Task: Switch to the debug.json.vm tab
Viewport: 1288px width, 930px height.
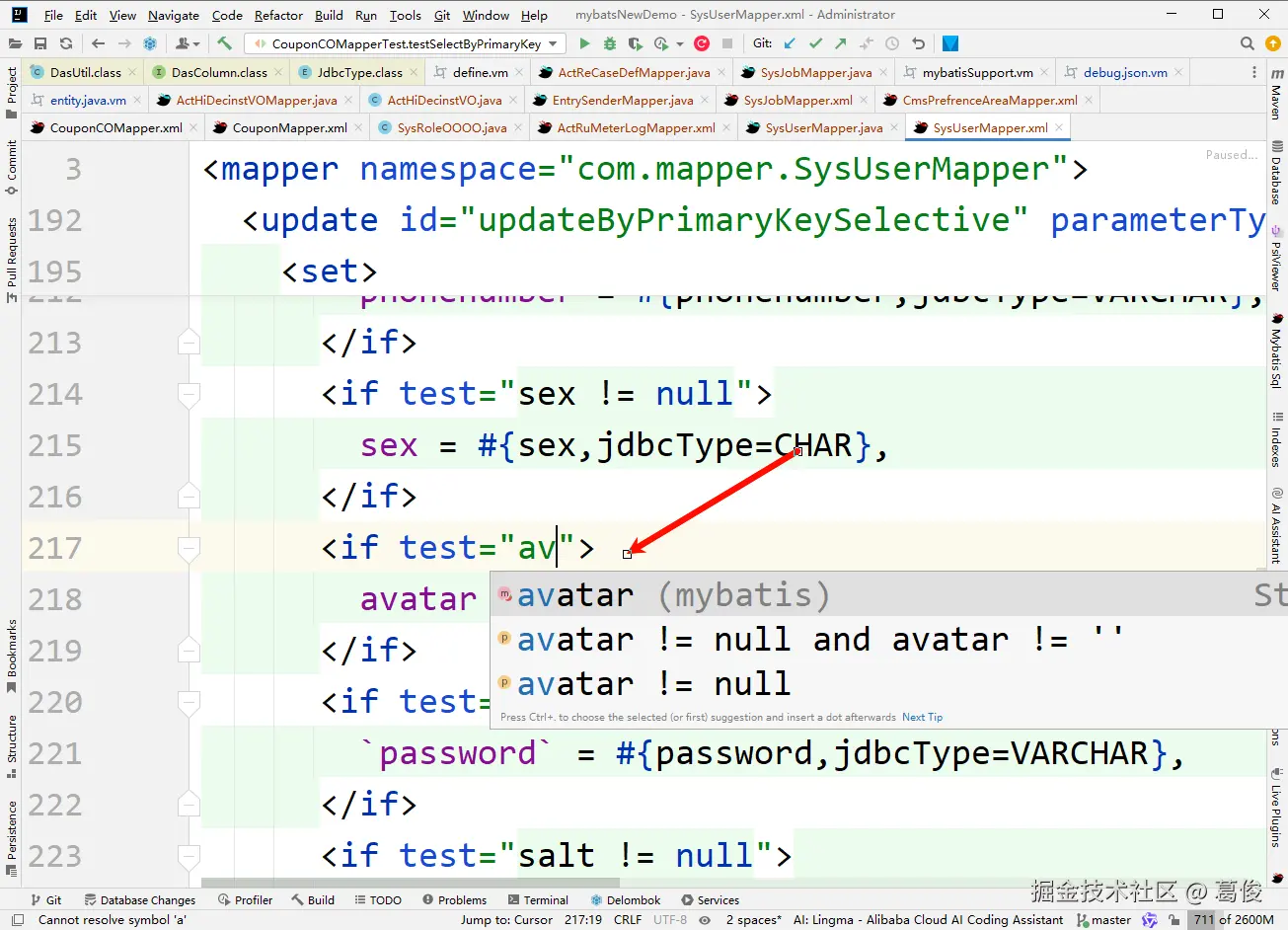Action: tap(1125, 72)
